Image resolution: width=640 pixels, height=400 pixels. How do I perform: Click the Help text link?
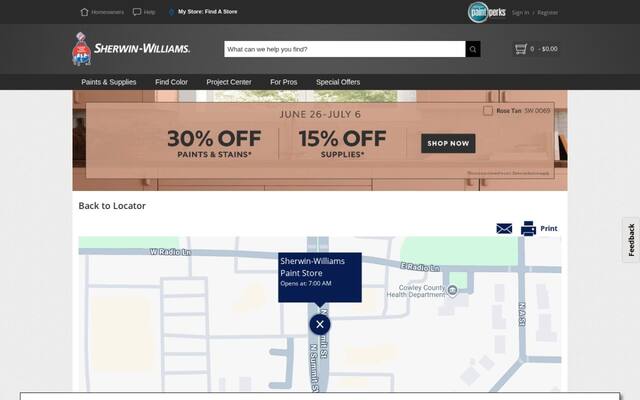point(149,12)
